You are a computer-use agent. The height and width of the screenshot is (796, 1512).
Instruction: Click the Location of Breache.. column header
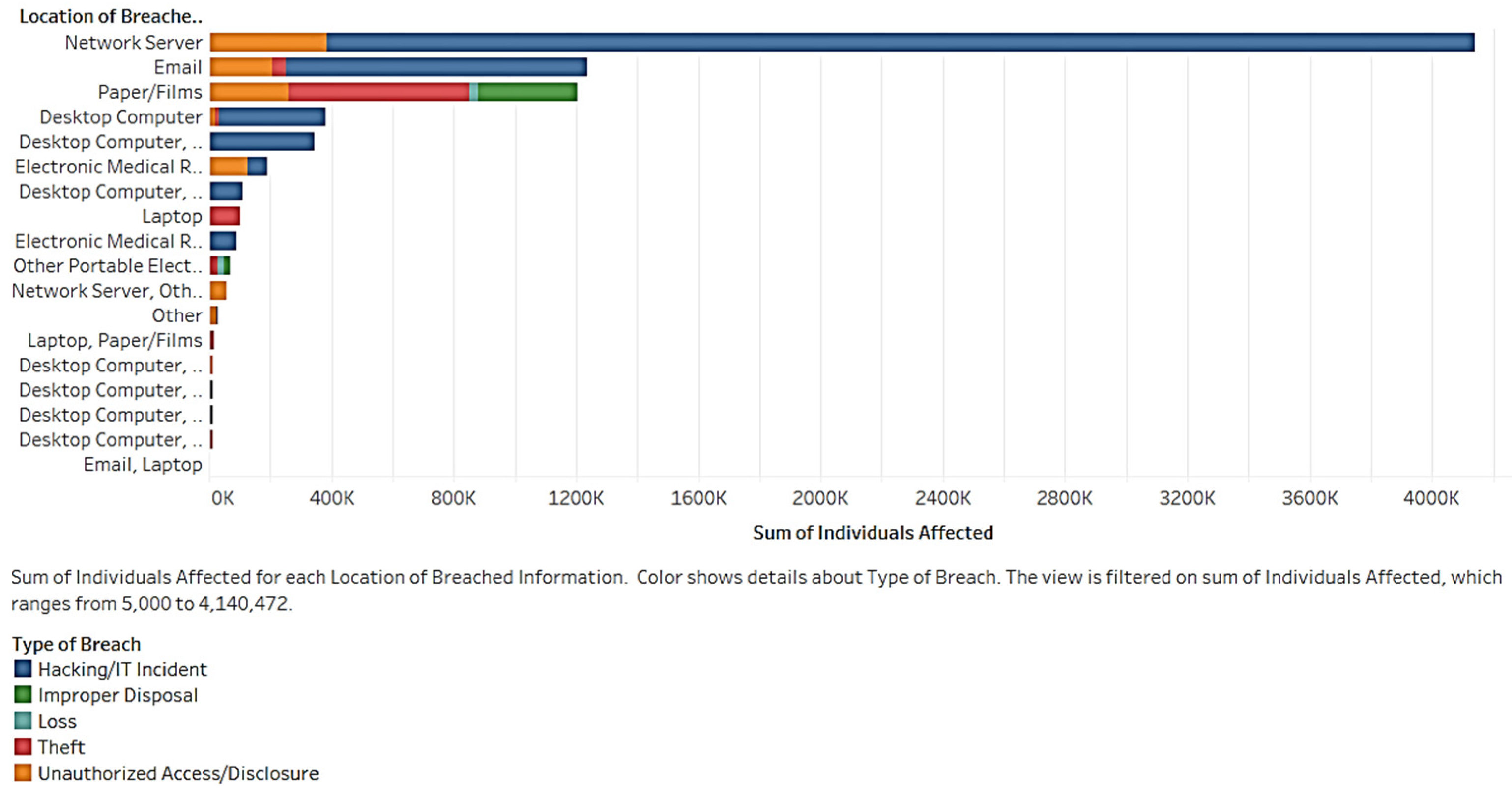[x=110, y=16]
